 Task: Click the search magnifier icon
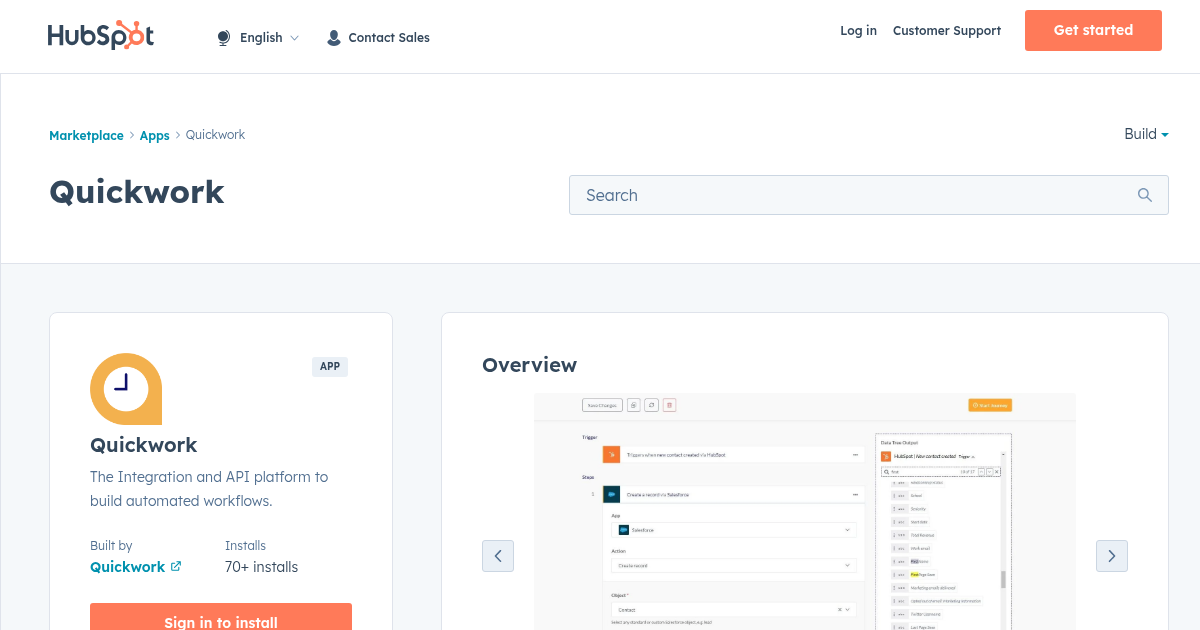1145,195
